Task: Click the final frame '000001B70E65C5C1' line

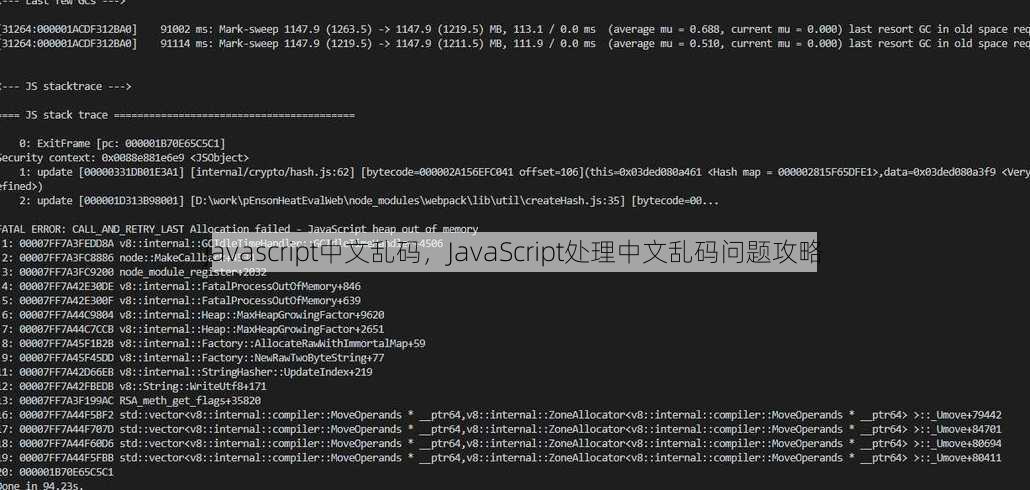Action: click(57, 472)
